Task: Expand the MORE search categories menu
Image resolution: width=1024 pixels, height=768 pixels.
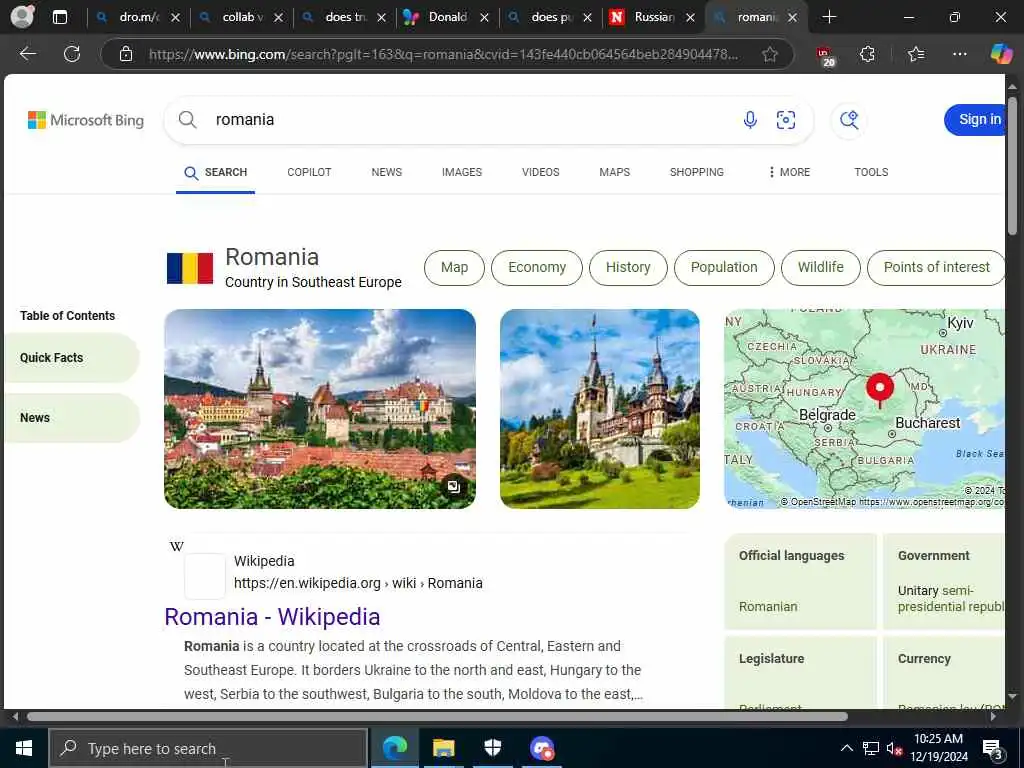Action: click(789, 172)
